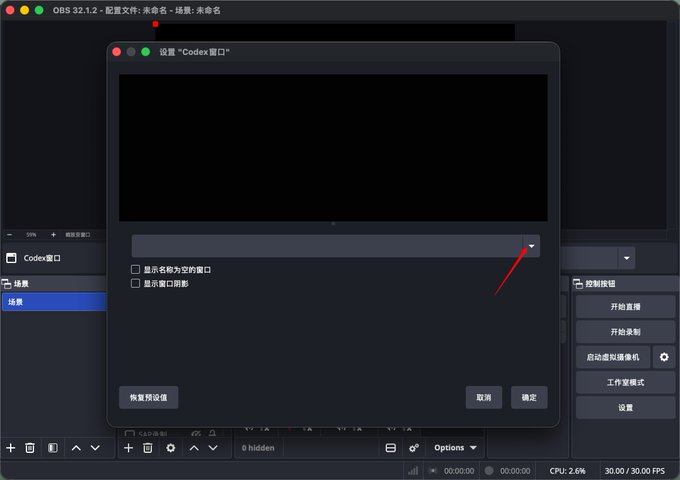Viewport: 680px width, 480px height.
Task: Click 恢复预设值 button
Action: 149,398
